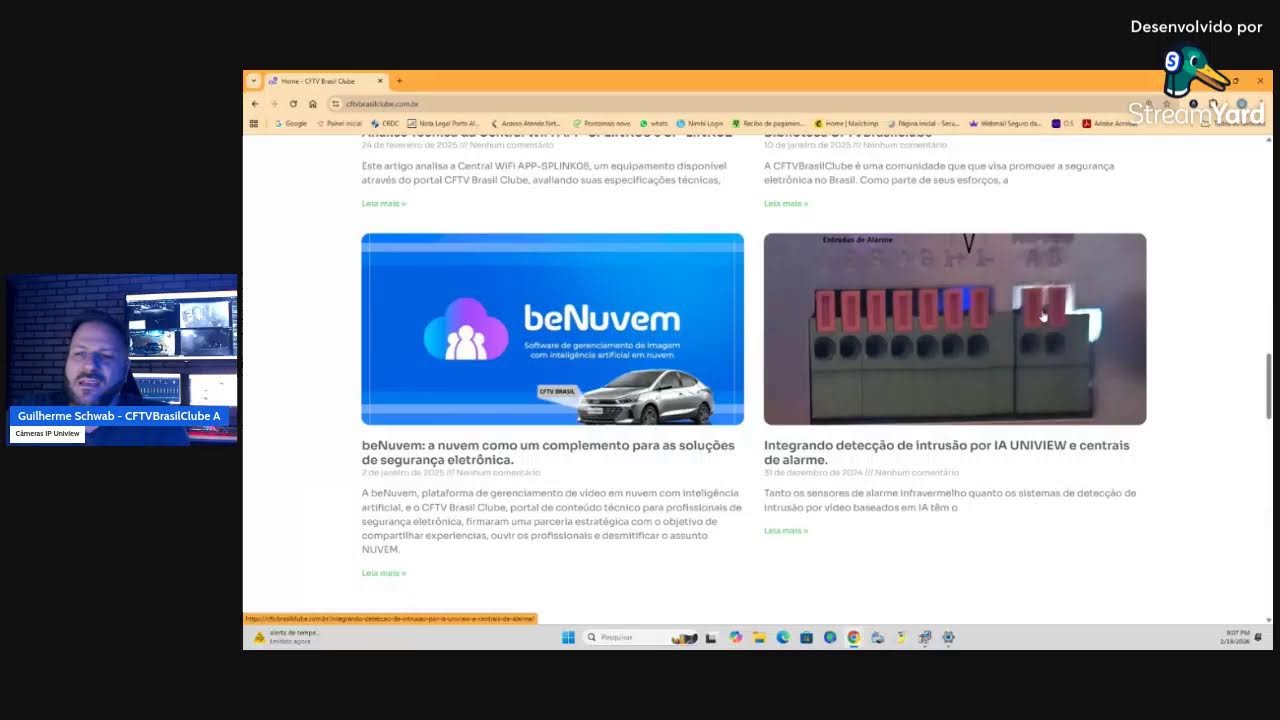Click the browser Back arrow

[255, 104]
